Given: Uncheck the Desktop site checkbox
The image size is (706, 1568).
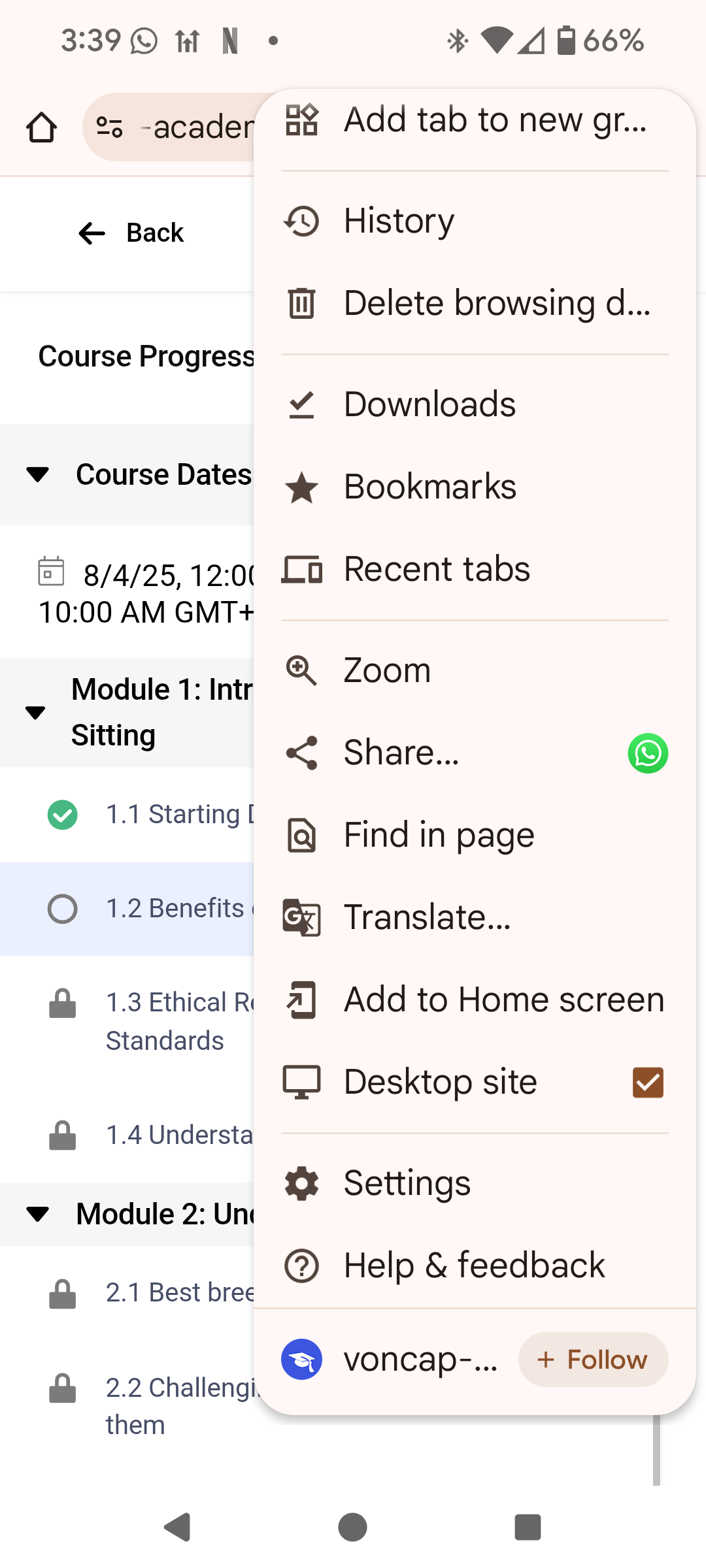Looking at the screenshot, I should (648, 1083).
